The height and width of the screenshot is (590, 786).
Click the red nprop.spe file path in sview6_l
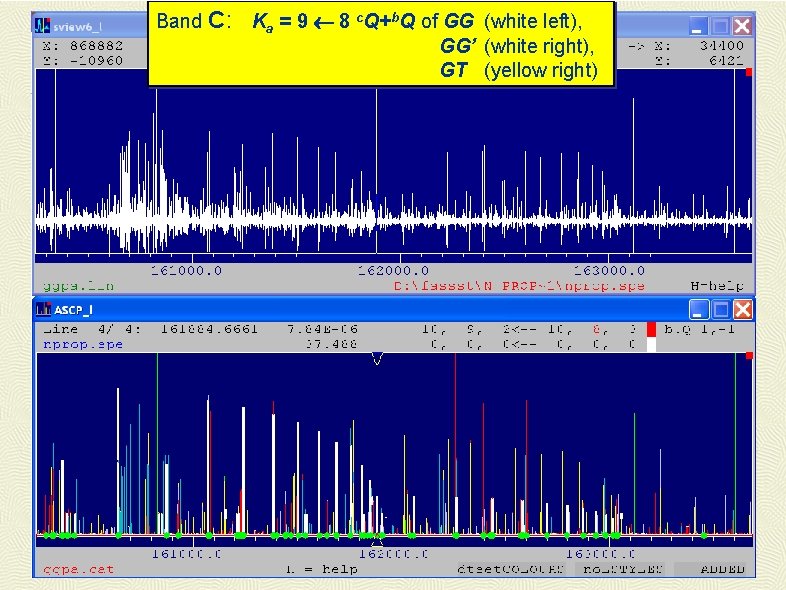tap(519, 286)
